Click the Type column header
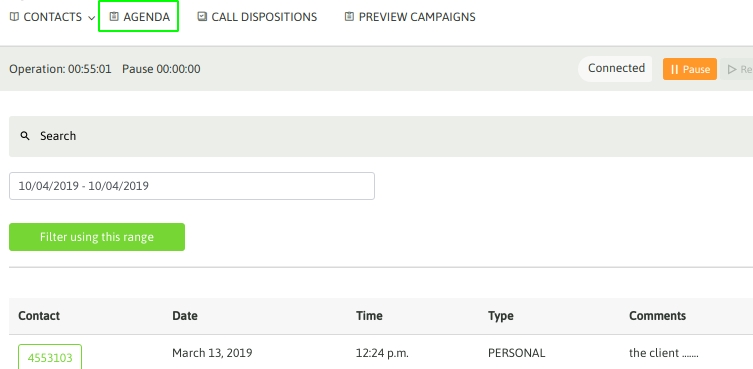Viewport: 753px width, 369px height. click(501, 316)
